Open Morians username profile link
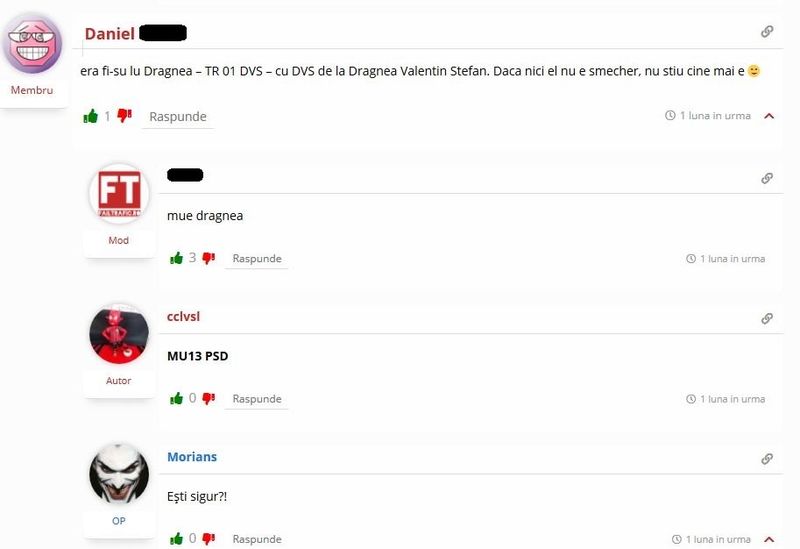800x549 pixels. coord(192,457)
